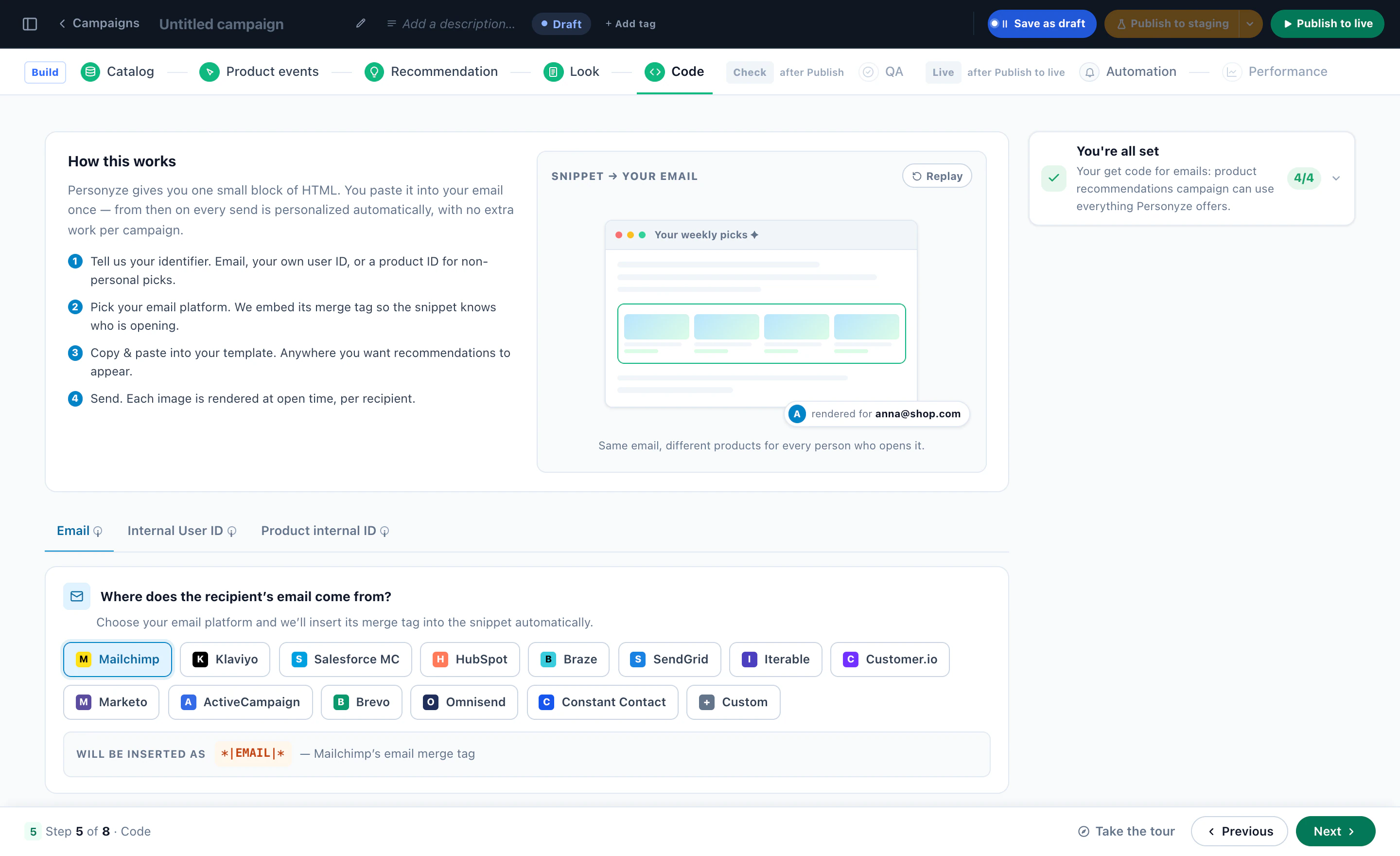
Task: Expand the You're all set checklist chevron
Action: coord(1336,178)
